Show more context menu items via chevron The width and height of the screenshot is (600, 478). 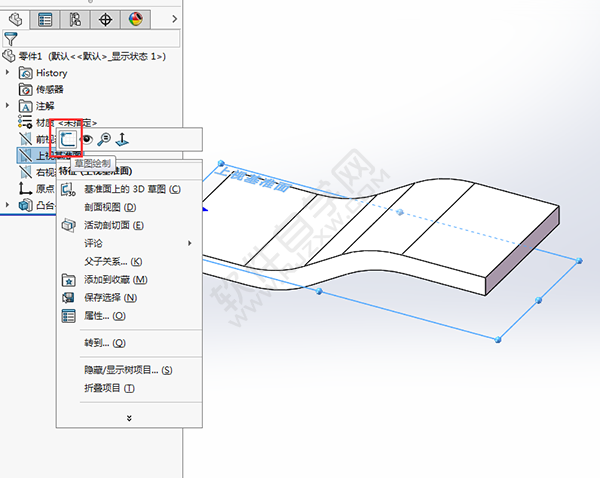[x=128, y=417]
